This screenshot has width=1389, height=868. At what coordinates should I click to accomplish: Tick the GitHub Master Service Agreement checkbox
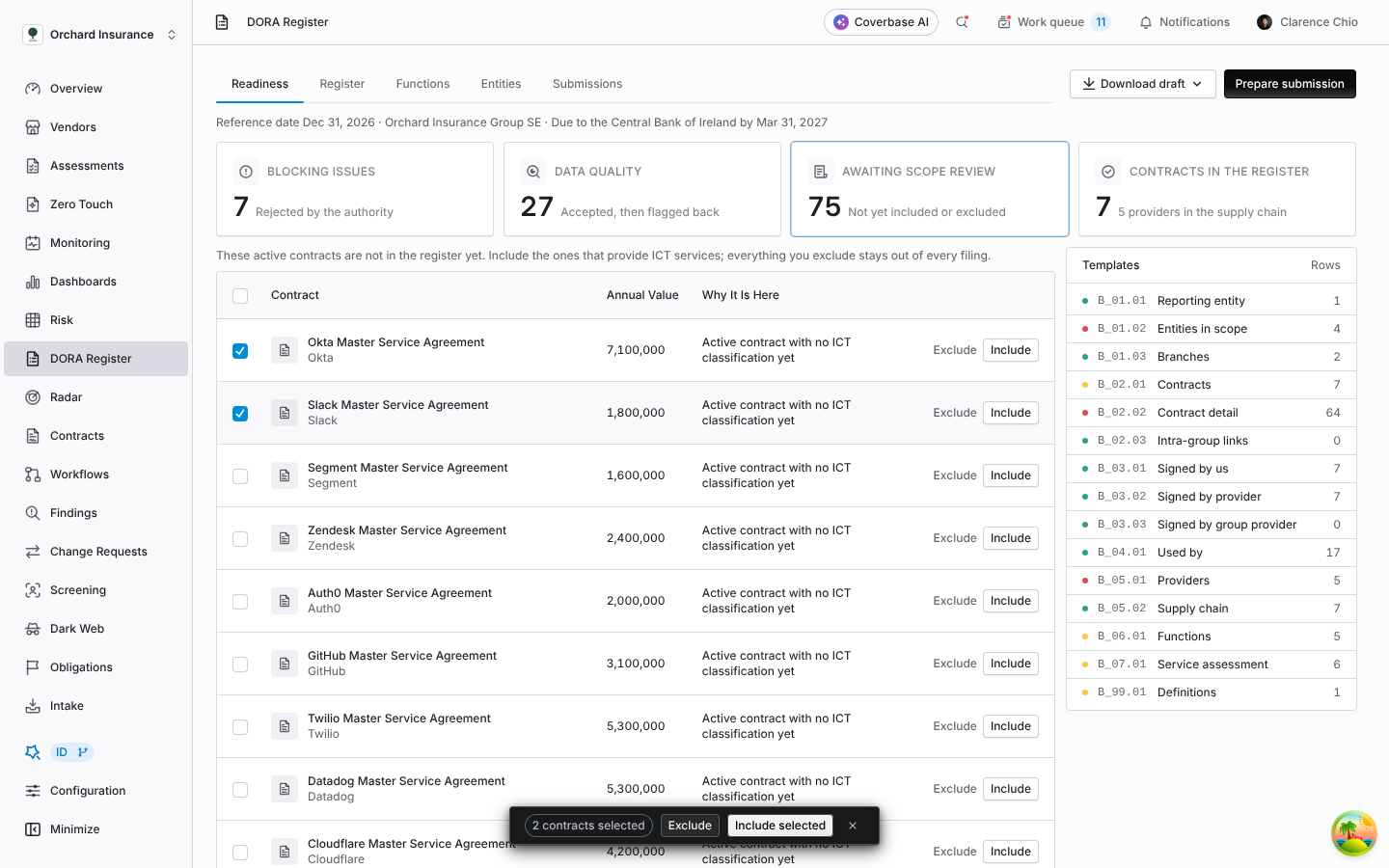point(240,665)
